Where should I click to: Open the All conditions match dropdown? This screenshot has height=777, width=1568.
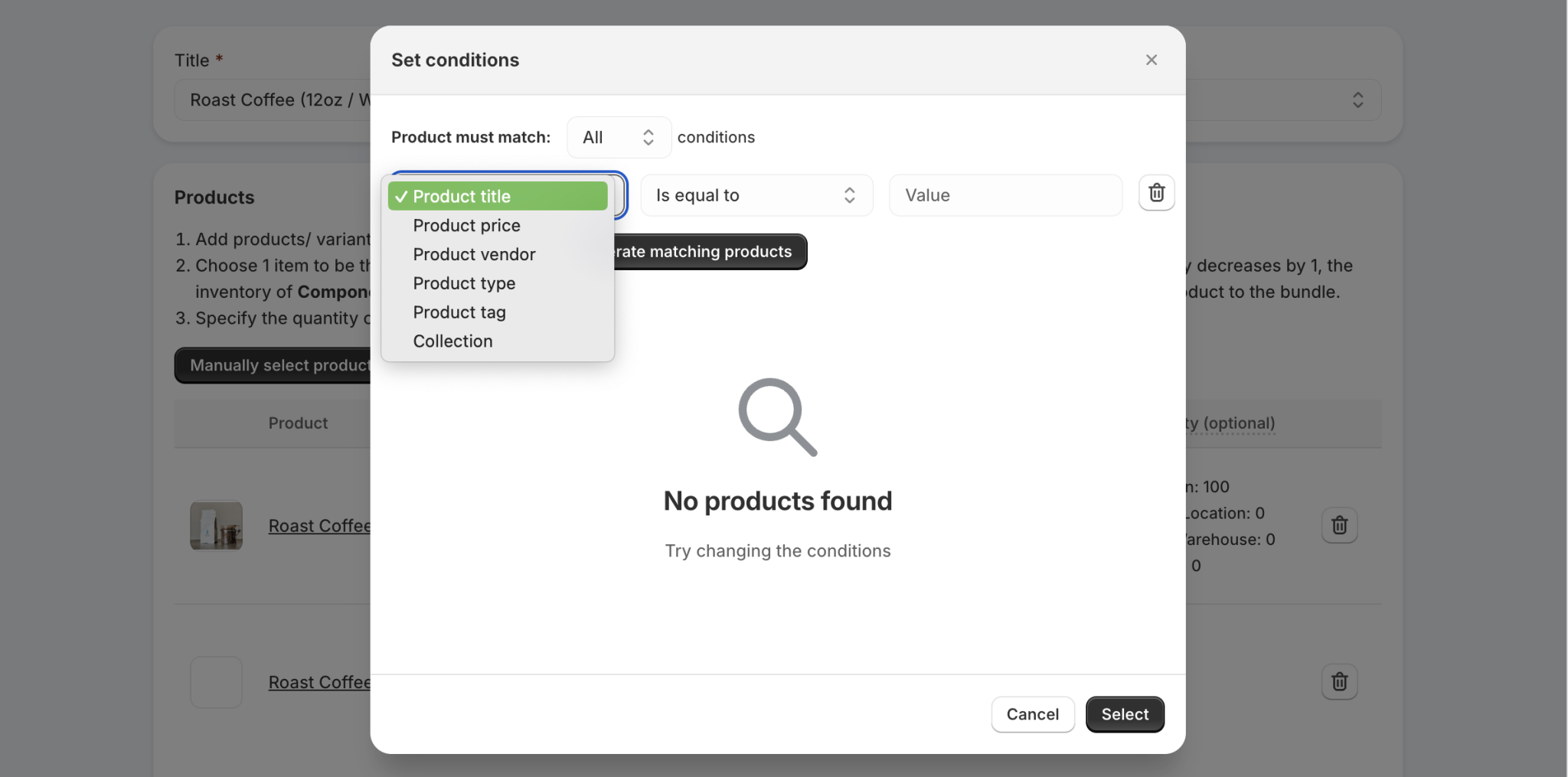point(619,137)
